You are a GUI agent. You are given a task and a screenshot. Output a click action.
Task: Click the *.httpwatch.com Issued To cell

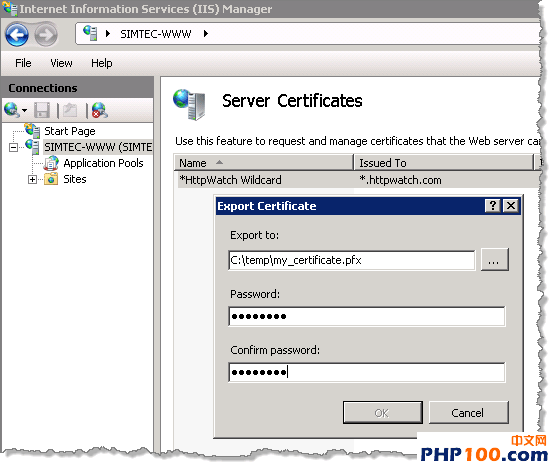(400, 180)
